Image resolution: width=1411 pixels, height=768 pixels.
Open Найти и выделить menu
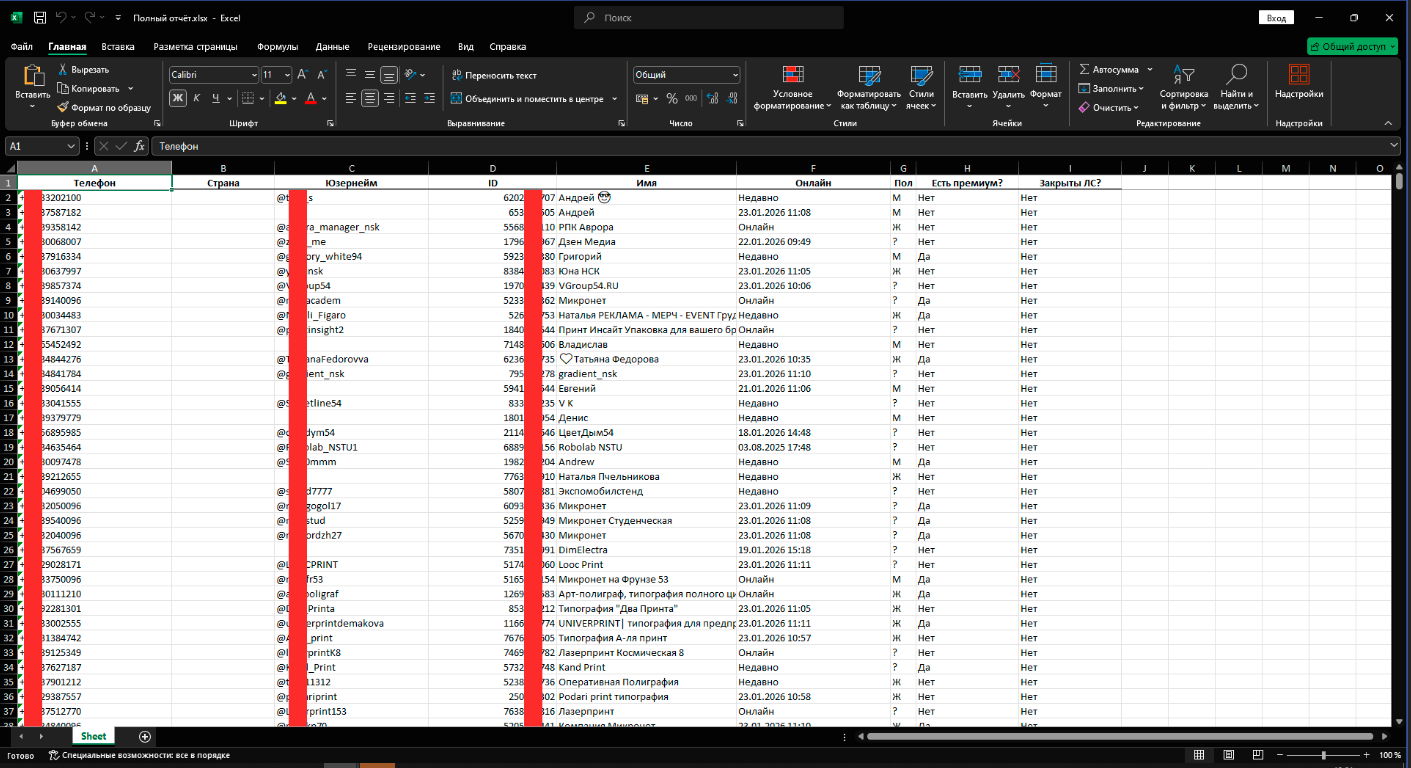click(1237, 88)
